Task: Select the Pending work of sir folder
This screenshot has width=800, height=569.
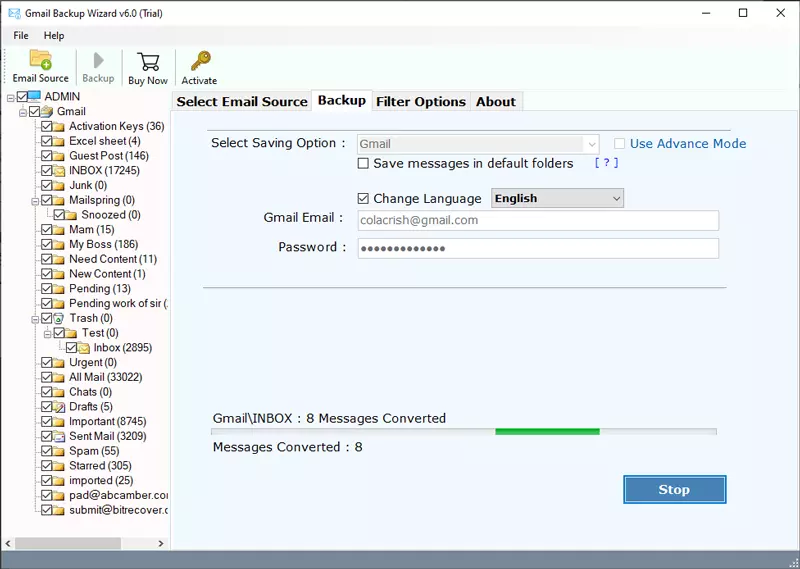Action: coord(118,304)
